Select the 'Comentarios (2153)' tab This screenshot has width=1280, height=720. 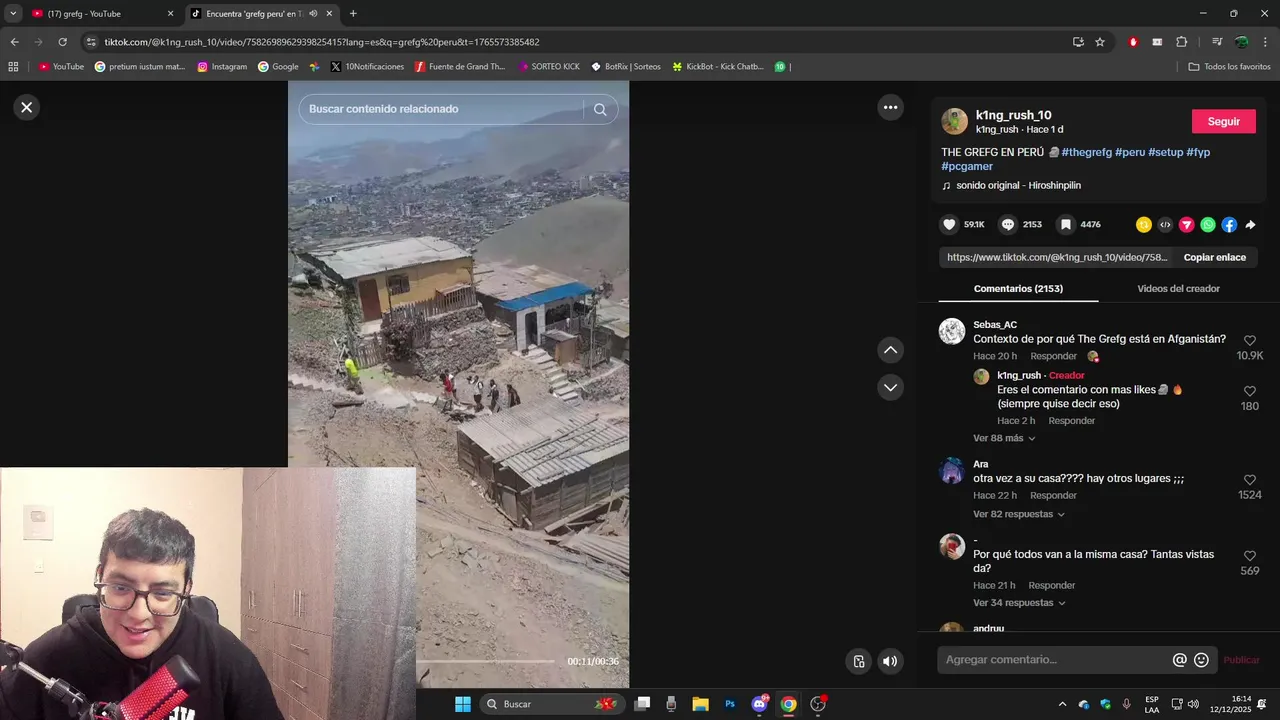tap(1018, 288)
